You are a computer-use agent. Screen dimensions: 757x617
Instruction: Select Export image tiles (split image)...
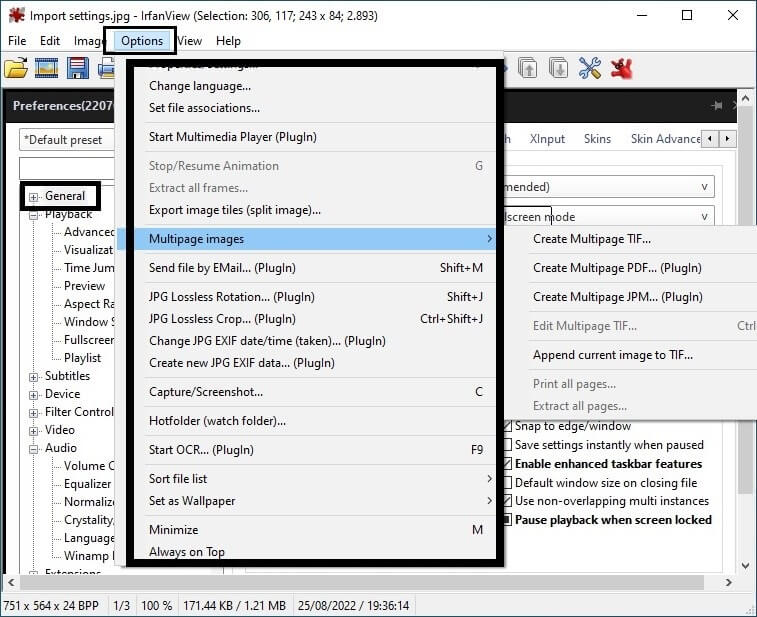click(315, 210)
